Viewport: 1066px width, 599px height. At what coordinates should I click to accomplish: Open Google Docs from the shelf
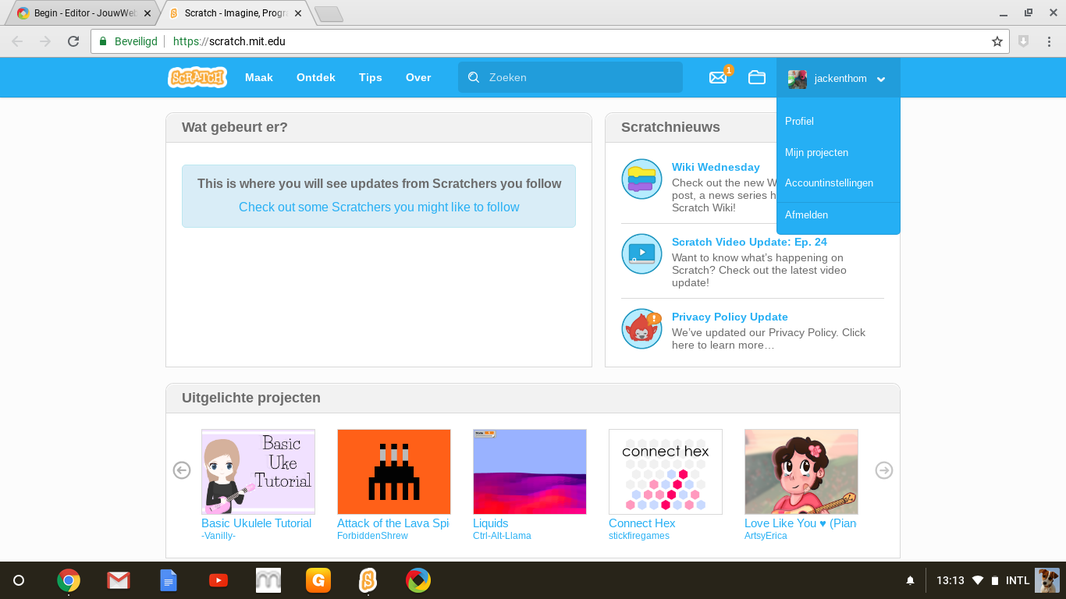(169, 581)
